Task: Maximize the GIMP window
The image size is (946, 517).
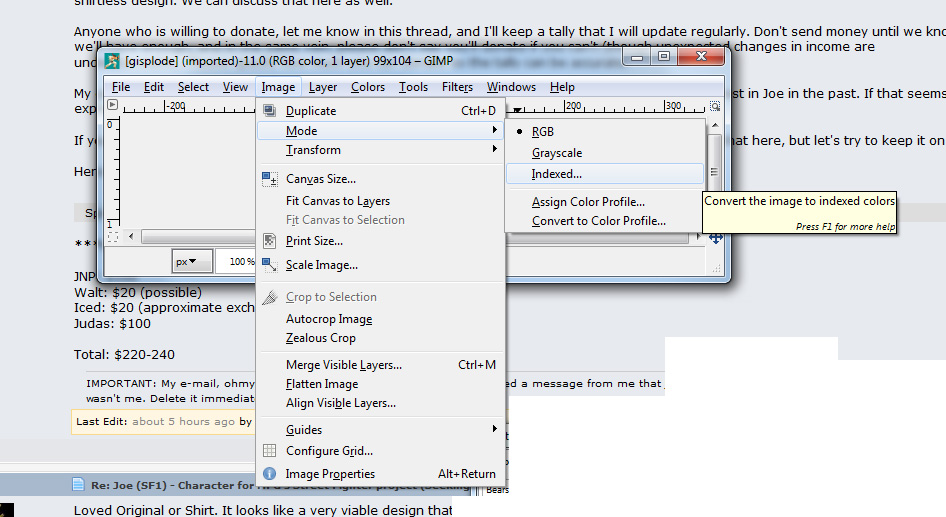Action: (664, 57)
